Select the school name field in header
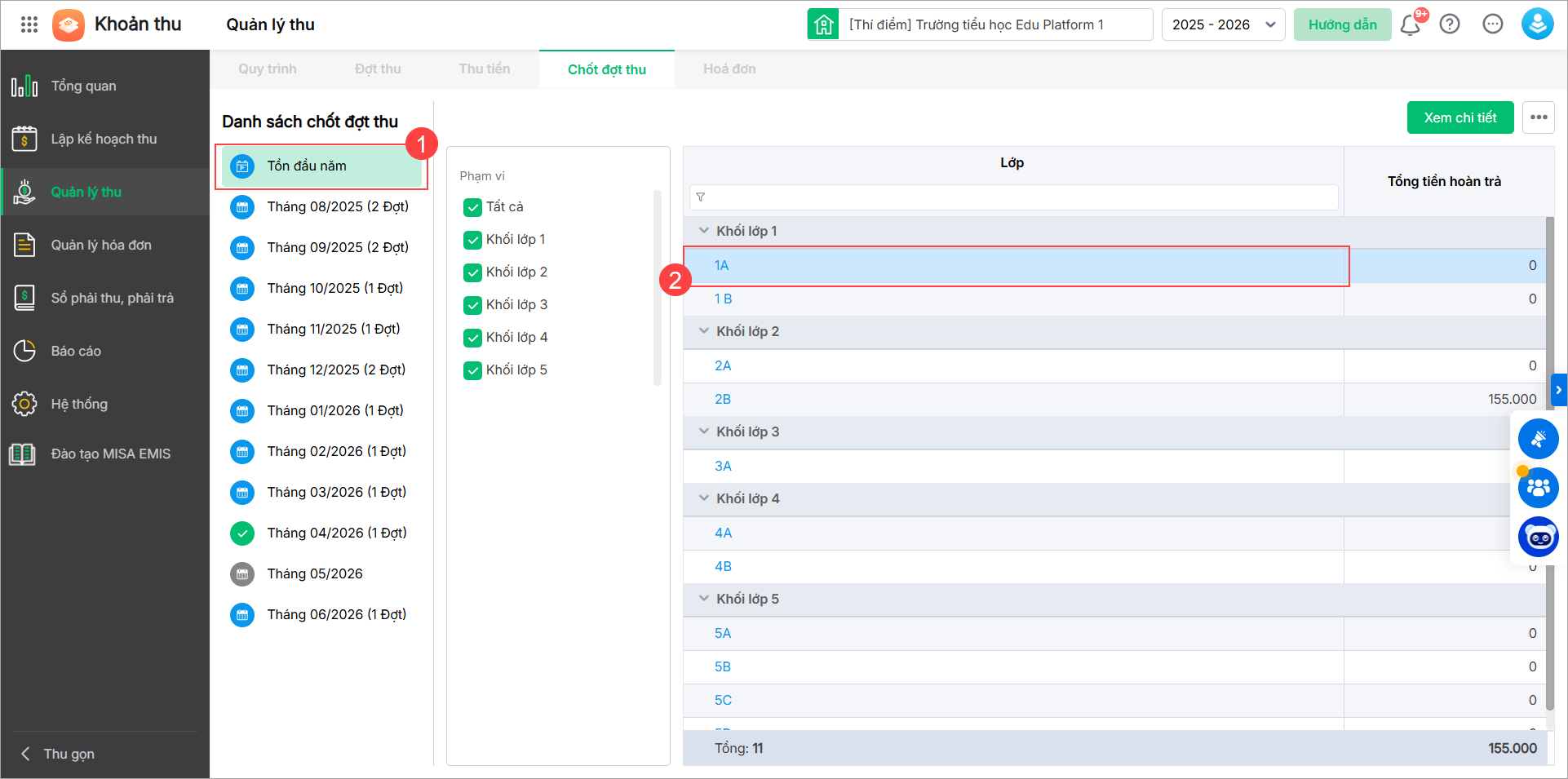The height and width of the screenshot is (779, 1568). (995, 24)
